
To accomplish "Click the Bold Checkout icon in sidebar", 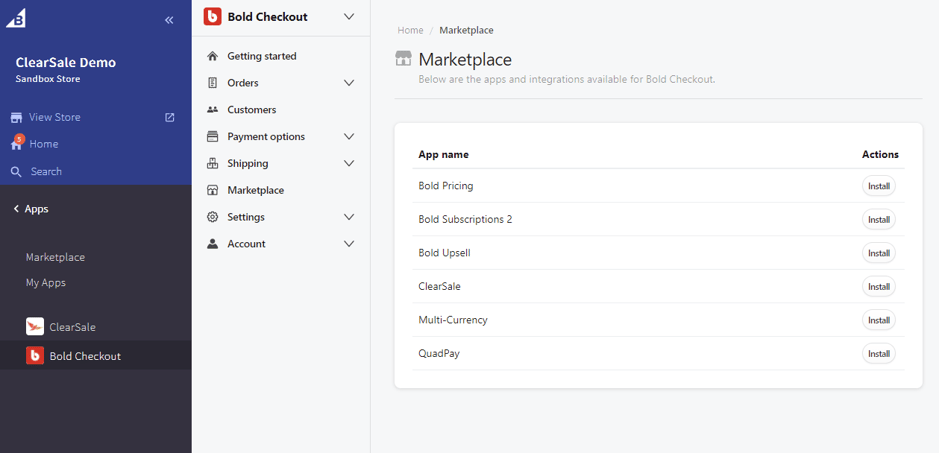I will [35, 355].
